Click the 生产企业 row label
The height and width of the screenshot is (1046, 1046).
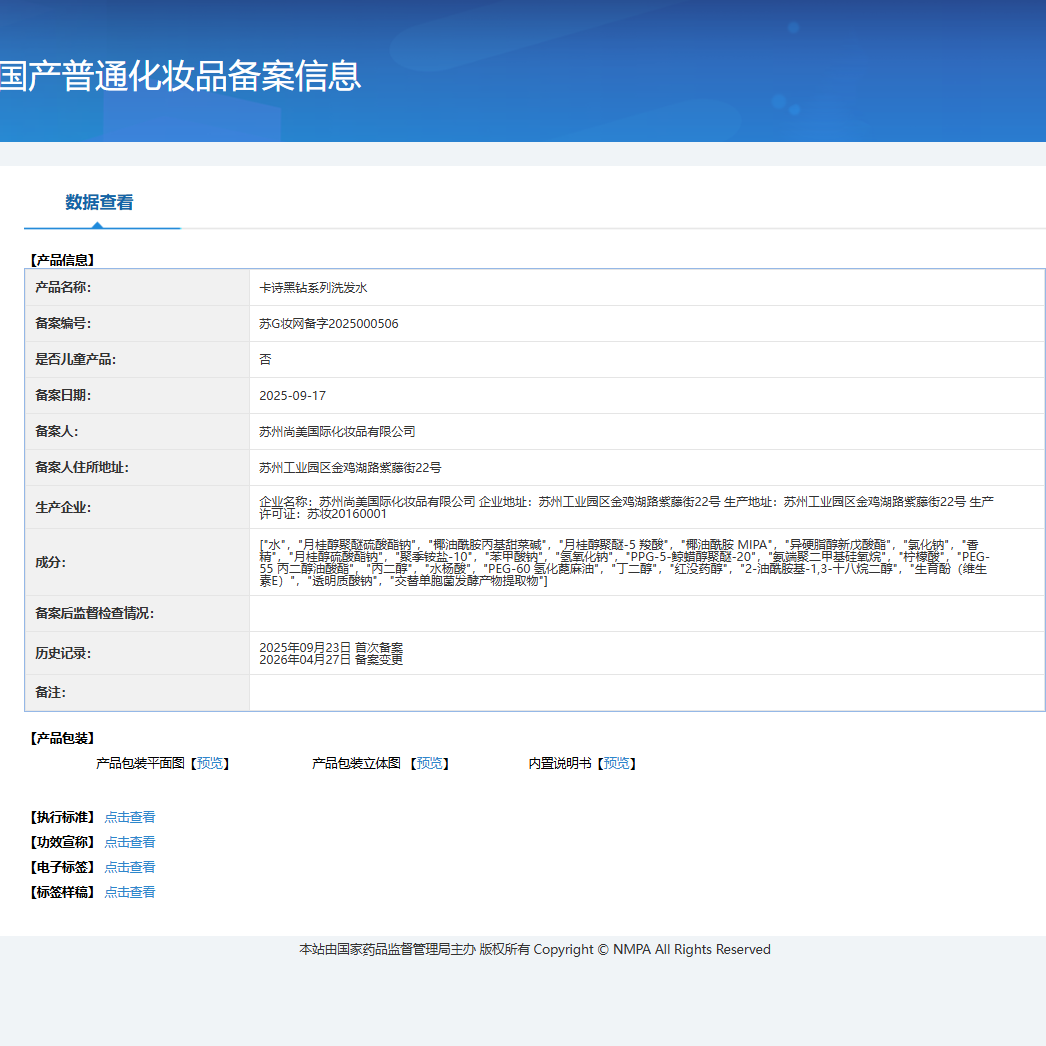coord(63,508)
